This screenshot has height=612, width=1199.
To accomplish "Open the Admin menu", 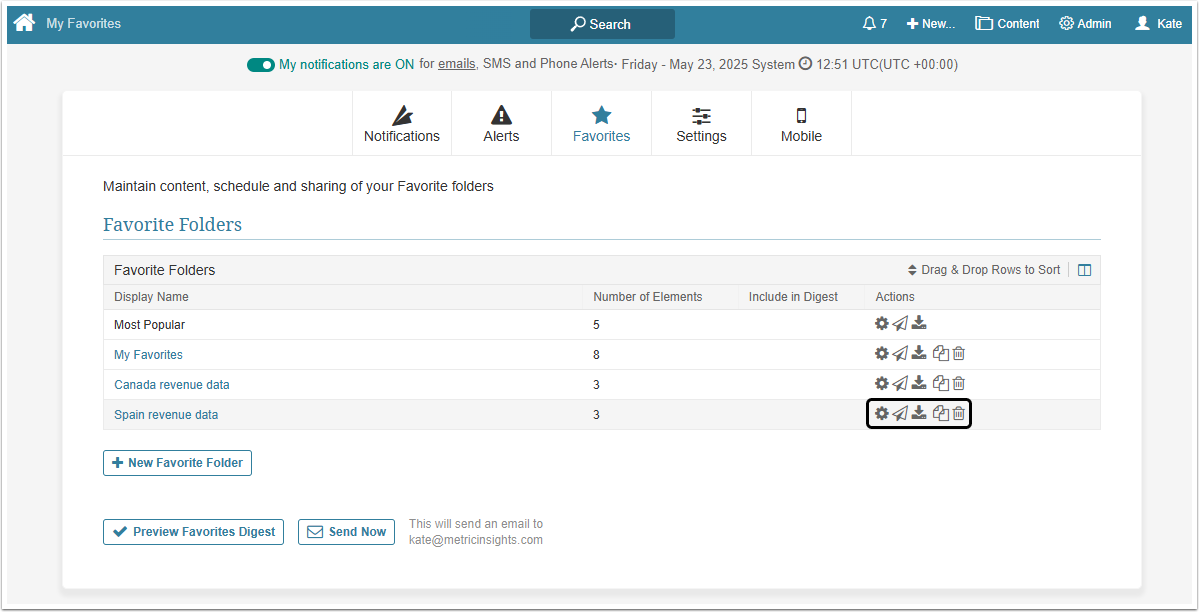I will pos(1085,24).
